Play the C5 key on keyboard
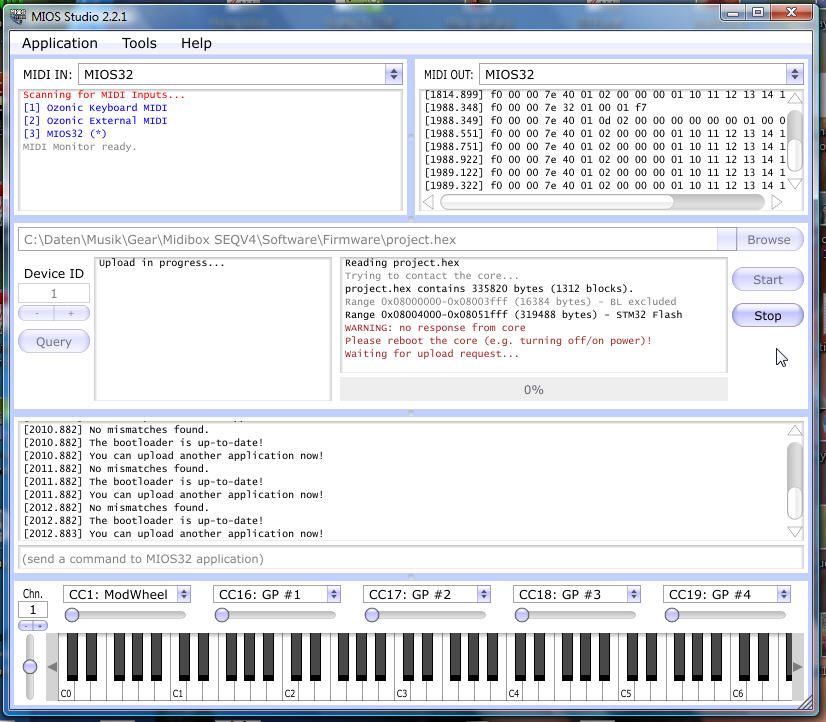This screenshot has width=826, height=722. [x=626, y=690]
